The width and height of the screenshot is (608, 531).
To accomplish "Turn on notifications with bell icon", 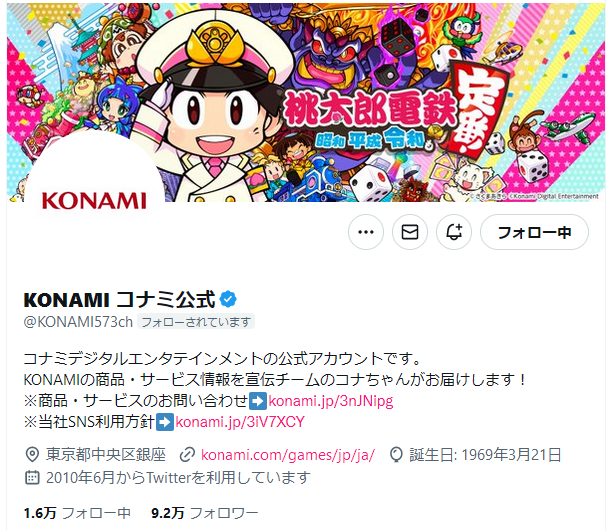I will 454,232.
